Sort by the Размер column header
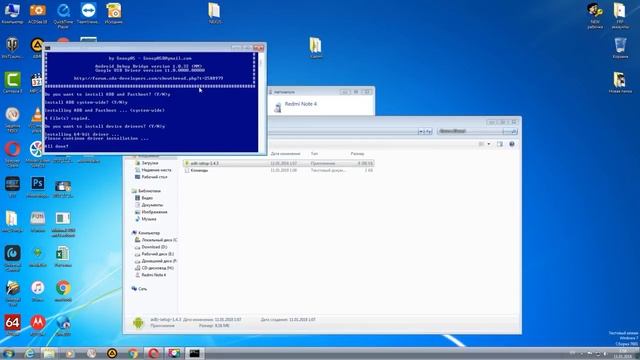The image size is (640, 360). [x=357, y=153]
